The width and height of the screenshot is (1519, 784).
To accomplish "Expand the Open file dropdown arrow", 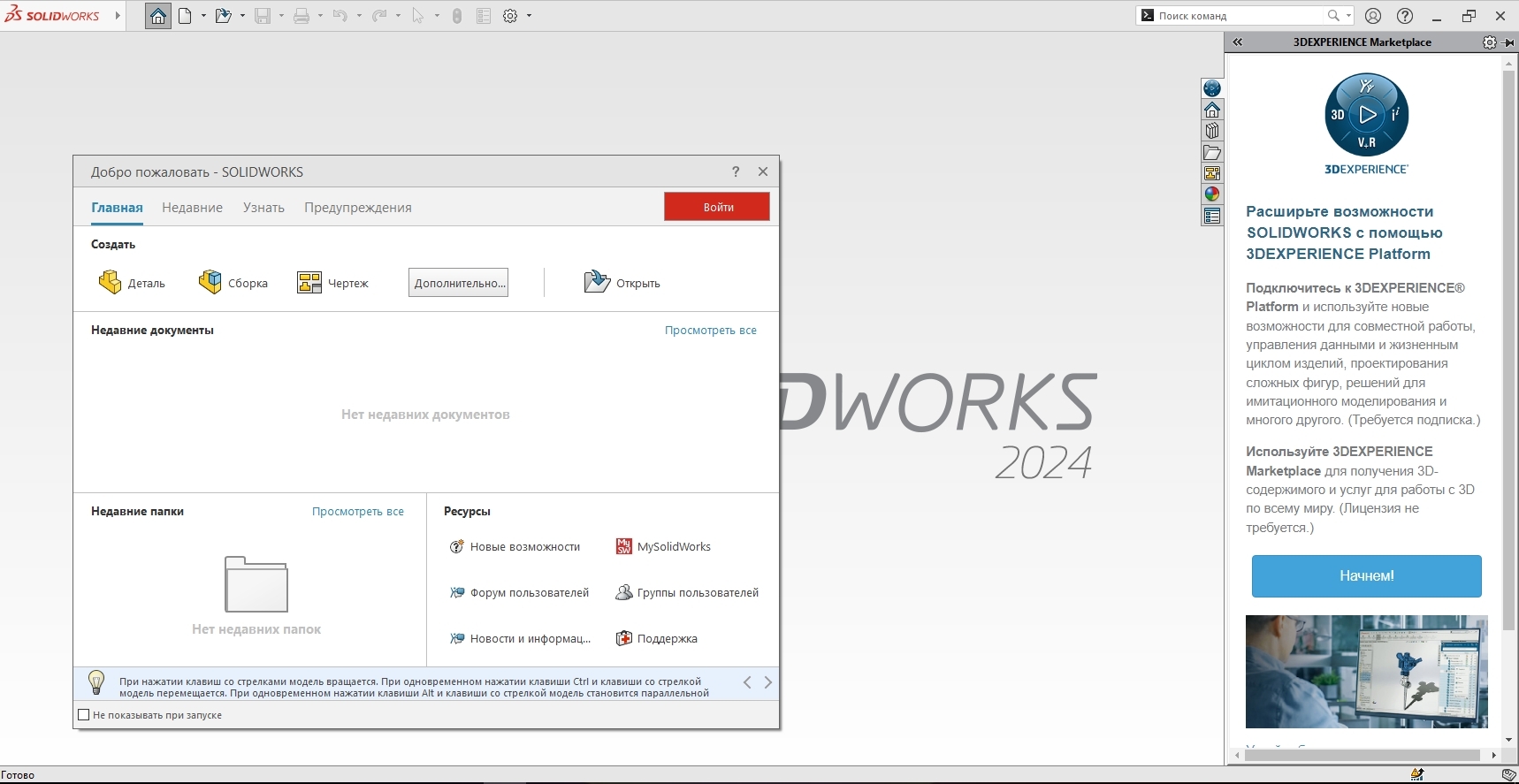I will (x=242, y=16).
